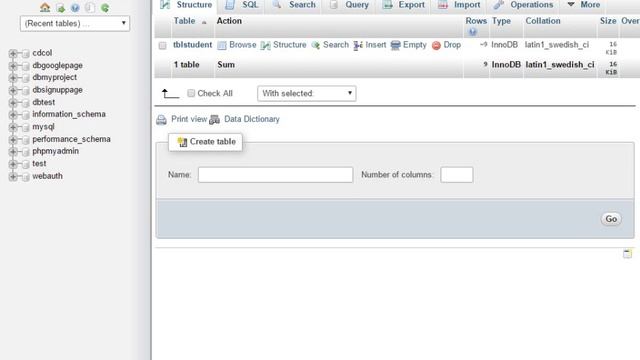Click the dbgooglepage database icon
The height and width of the screenshot is (360, 640).
point(25,66)
